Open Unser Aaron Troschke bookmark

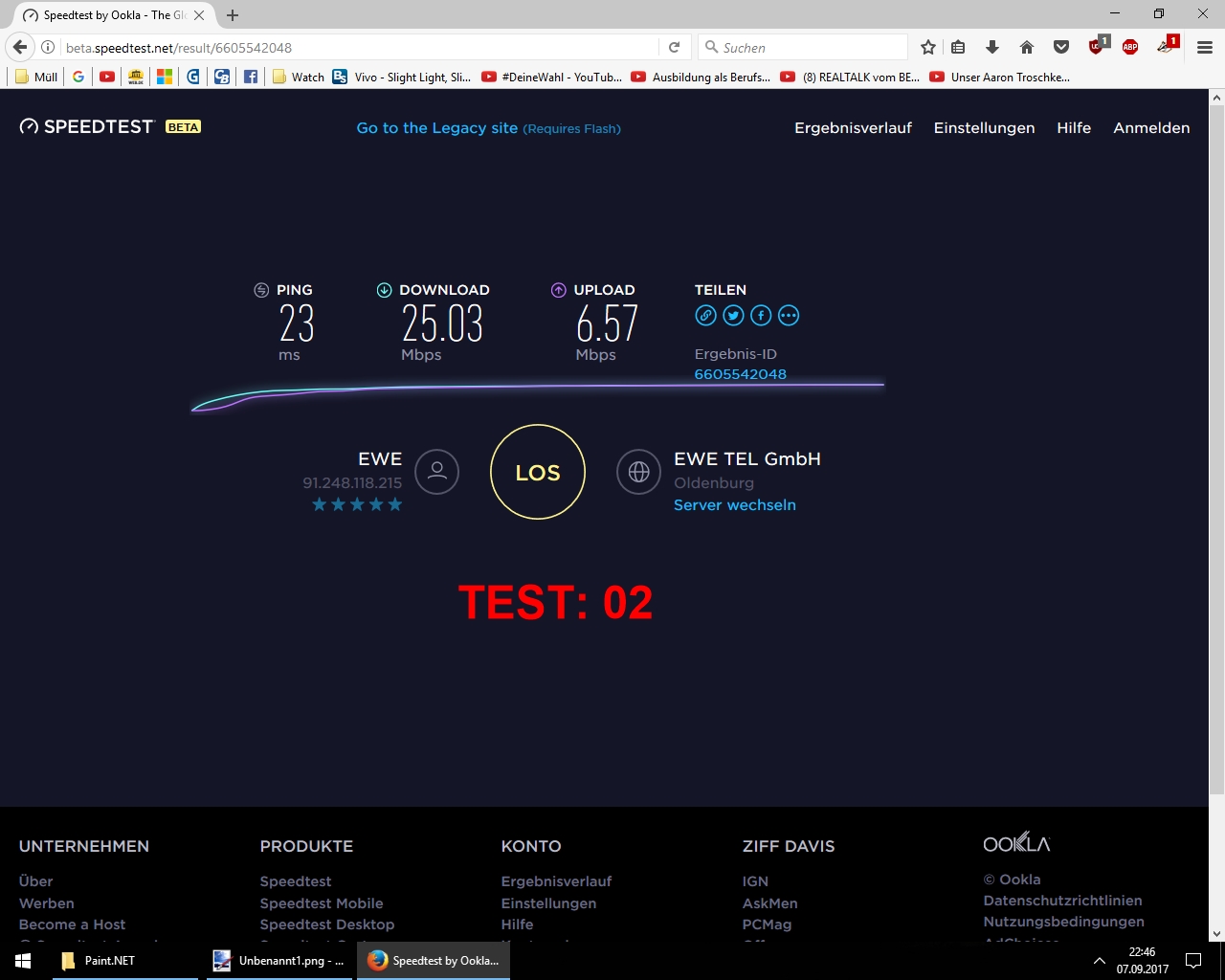(x=1000, y=77)
